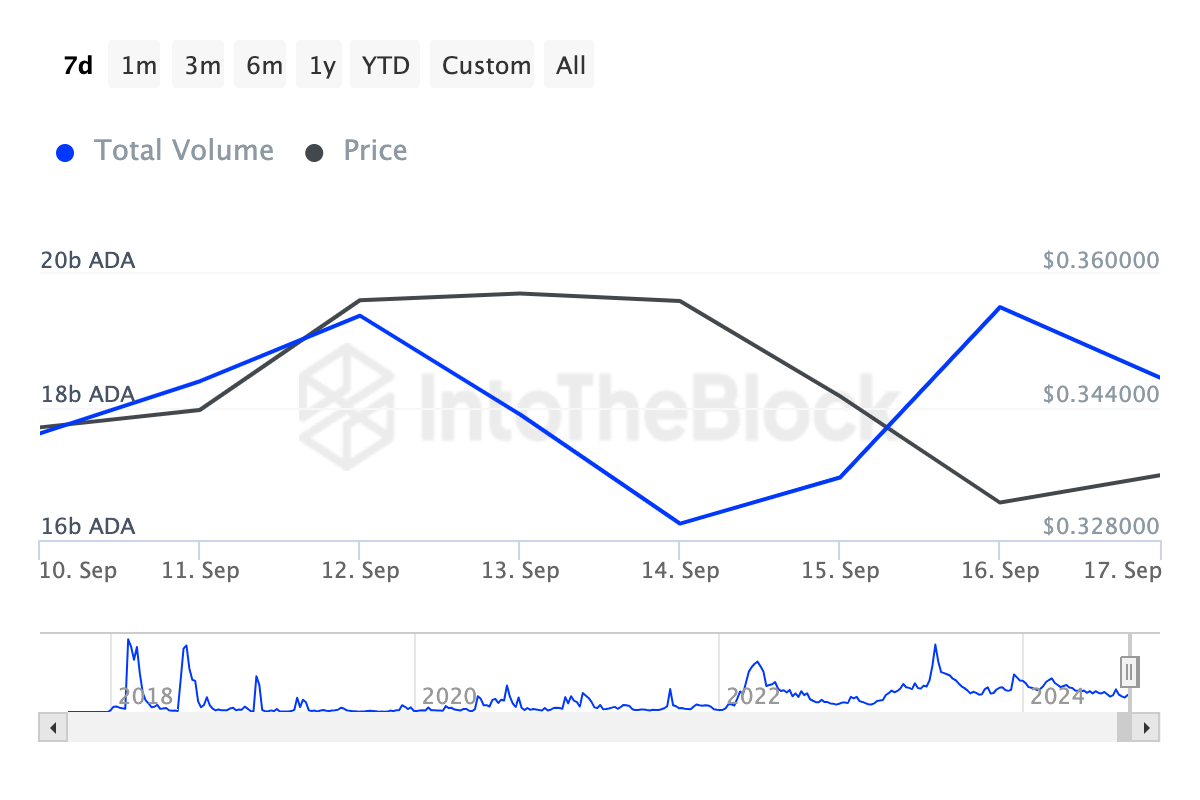Display the All-time chart
Image resolution: width=1200 pixels, height=800 pixels.
tap(569, 64)
